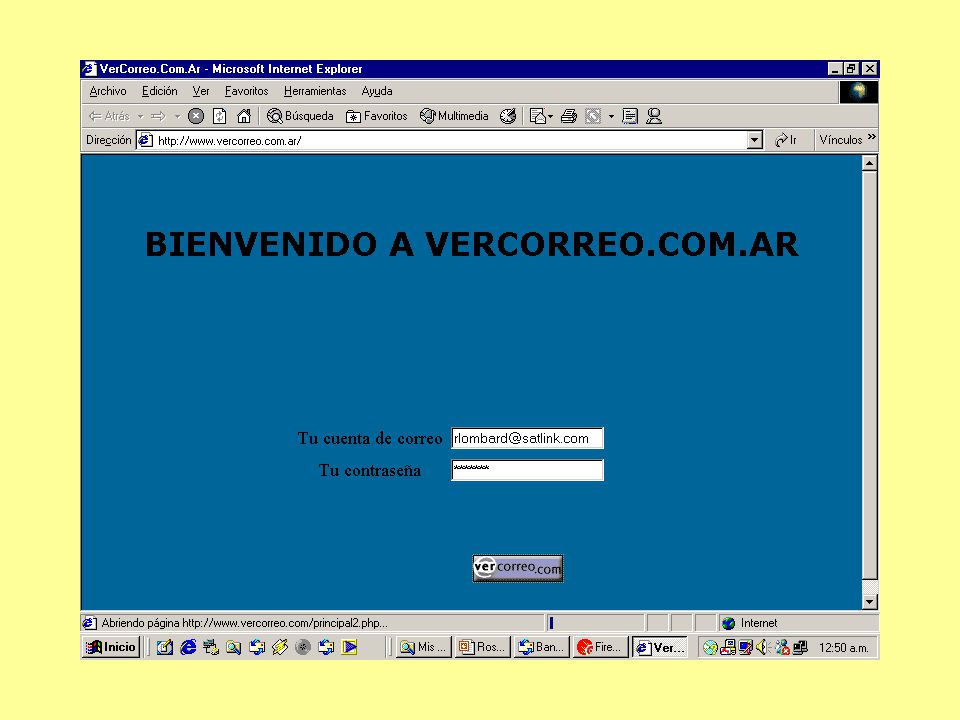Expand the Vínculos links chevron
This screenshot has width=960, height=720.
(872, 137)
